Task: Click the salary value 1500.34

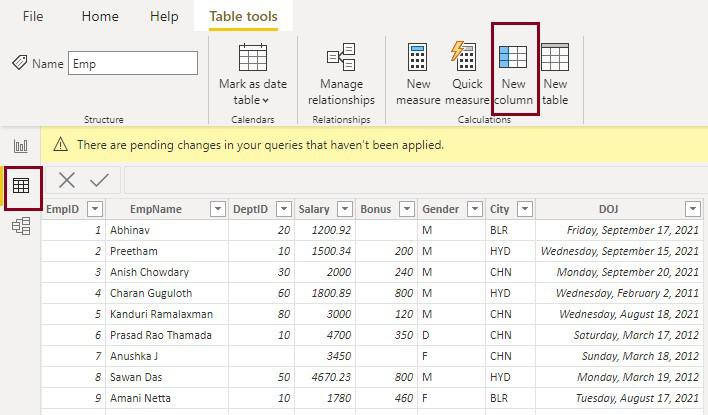Action: point(331,251)
